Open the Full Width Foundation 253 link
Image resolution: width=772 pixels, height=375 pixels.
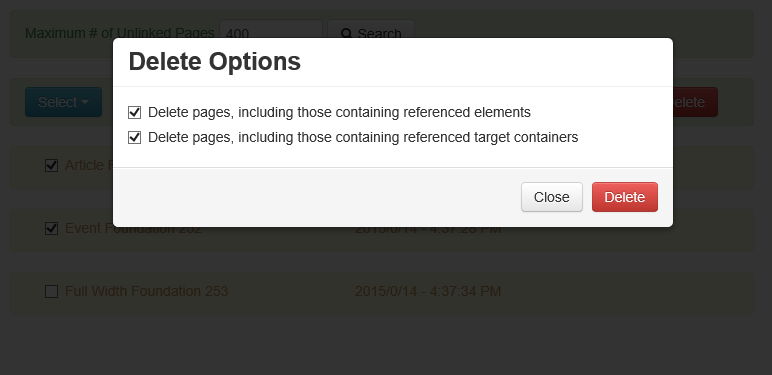coord(147,291)
